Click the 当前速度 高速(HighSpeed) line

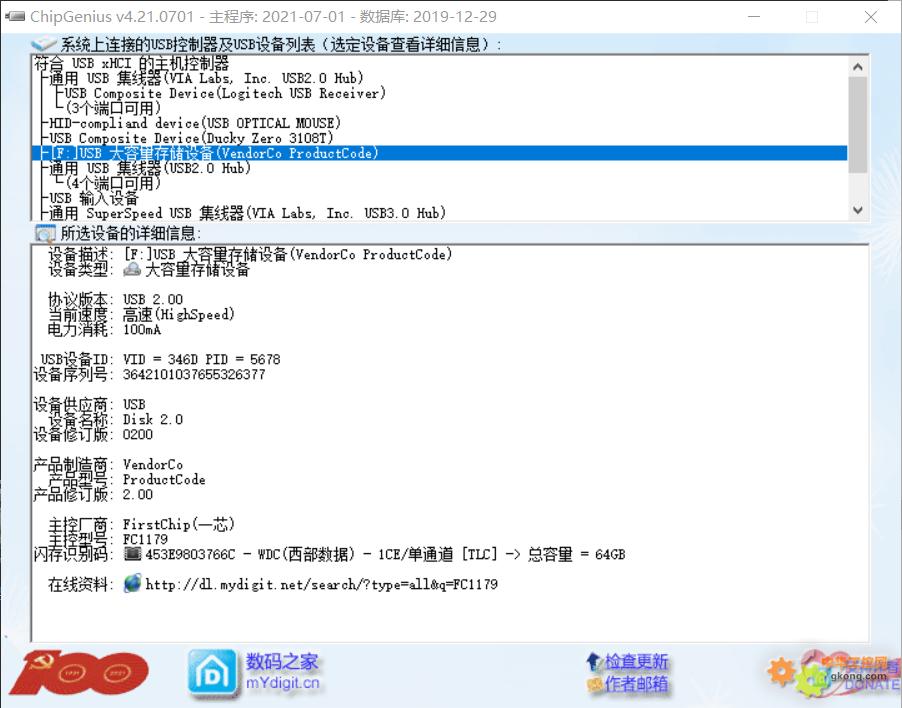141,314
